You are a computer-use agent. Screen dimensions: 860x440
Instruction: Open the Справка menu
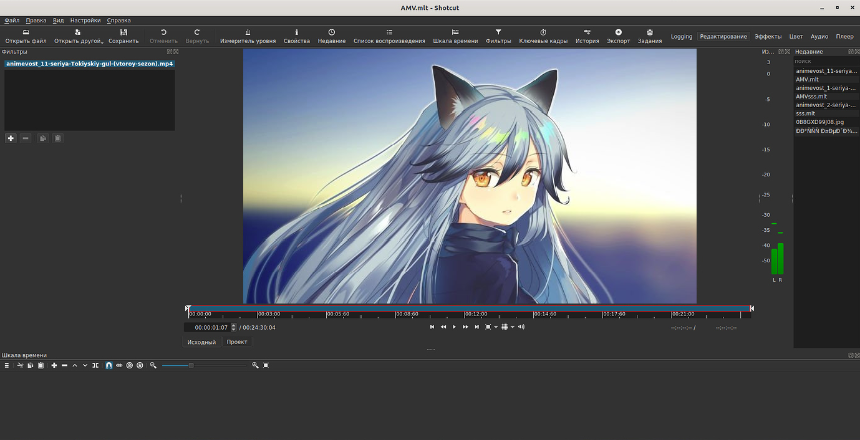(x=118, y=20)
